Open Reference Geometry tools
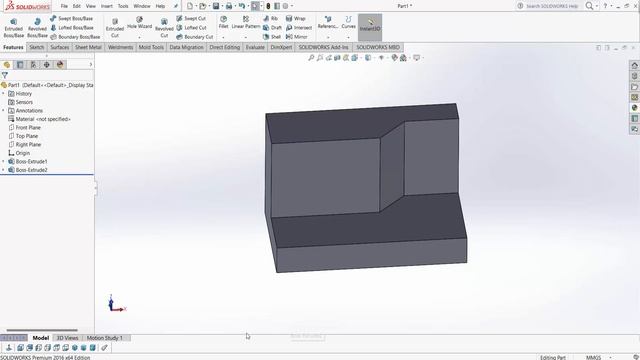 click(x=328, y=22)
